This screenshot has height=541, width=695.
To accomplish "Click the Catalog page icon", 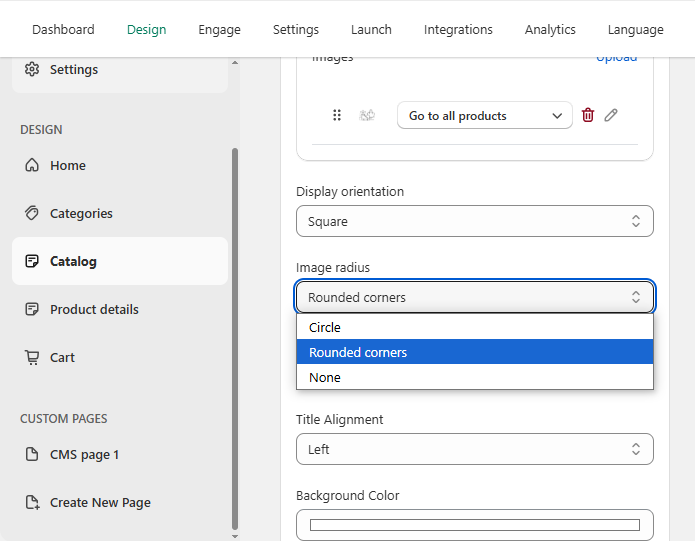I will click(32, 261).
